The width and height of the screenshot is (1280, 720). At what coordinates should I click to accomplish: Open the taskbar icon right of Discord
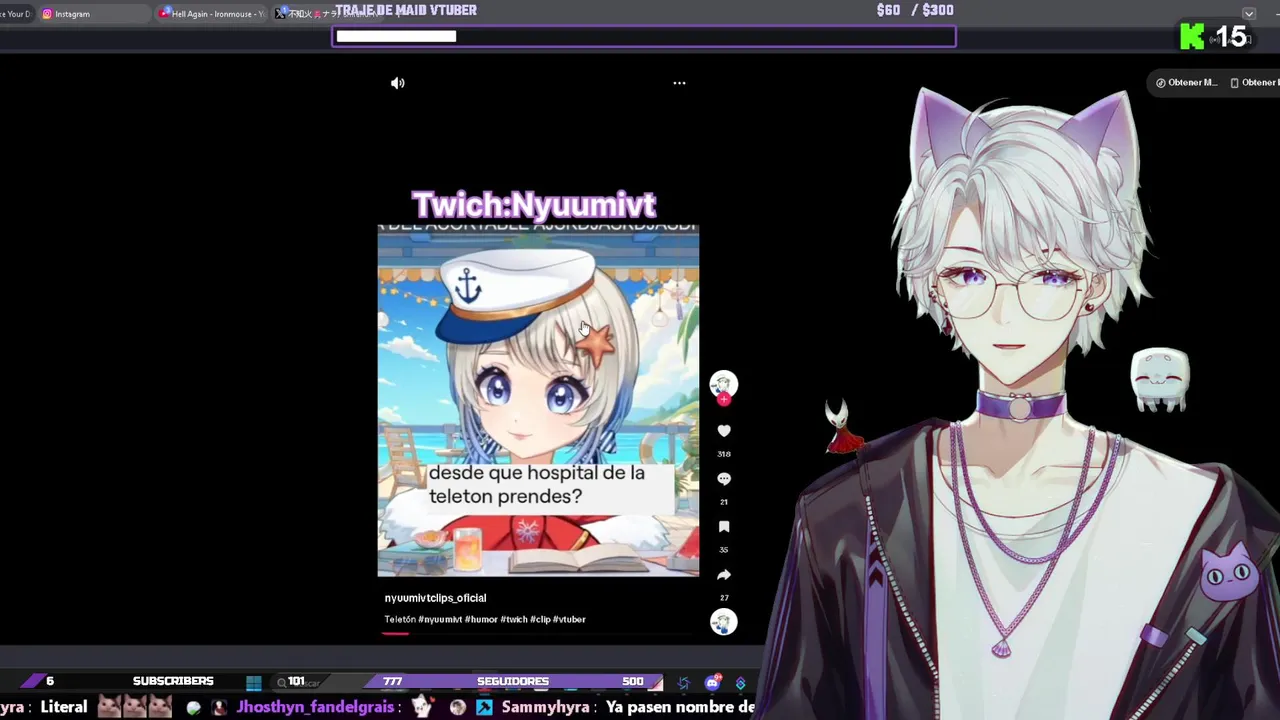click(741, 683)
